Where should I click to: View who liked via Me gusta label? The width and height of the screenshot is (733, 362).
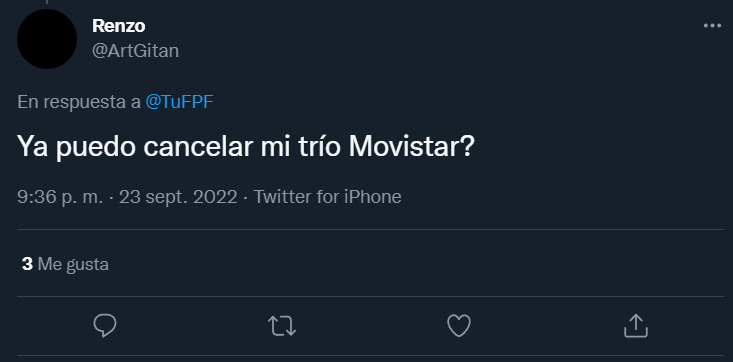click(x=73, y=264)
